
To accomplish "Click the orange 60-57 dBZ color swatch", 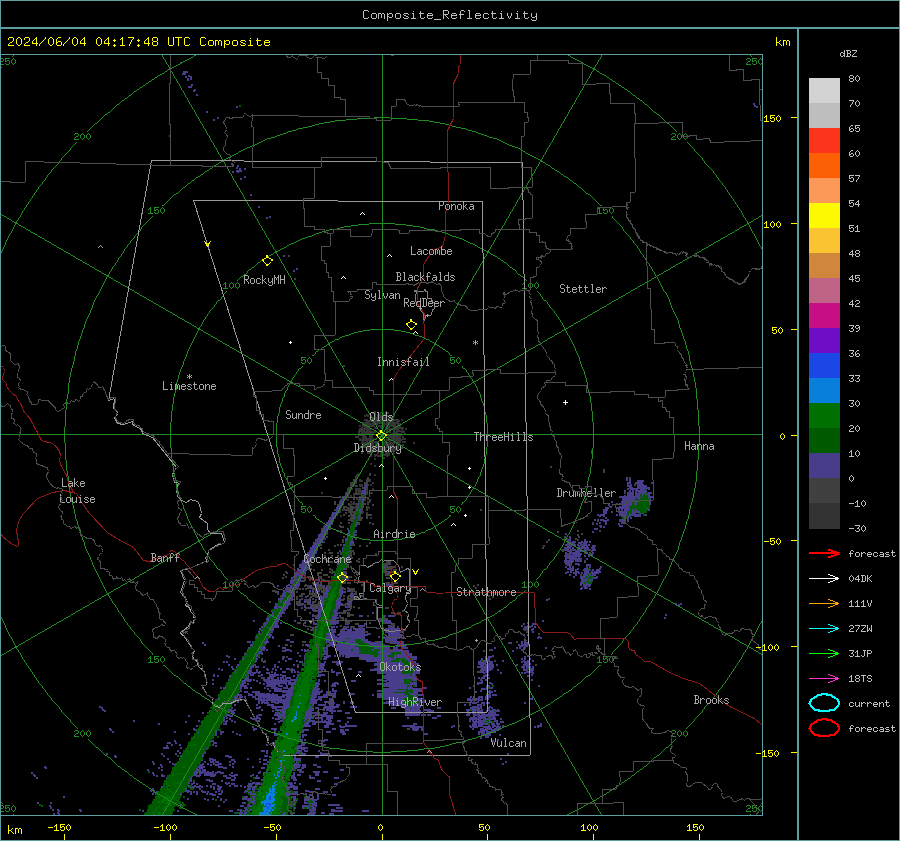I will (x=824, y=166).
